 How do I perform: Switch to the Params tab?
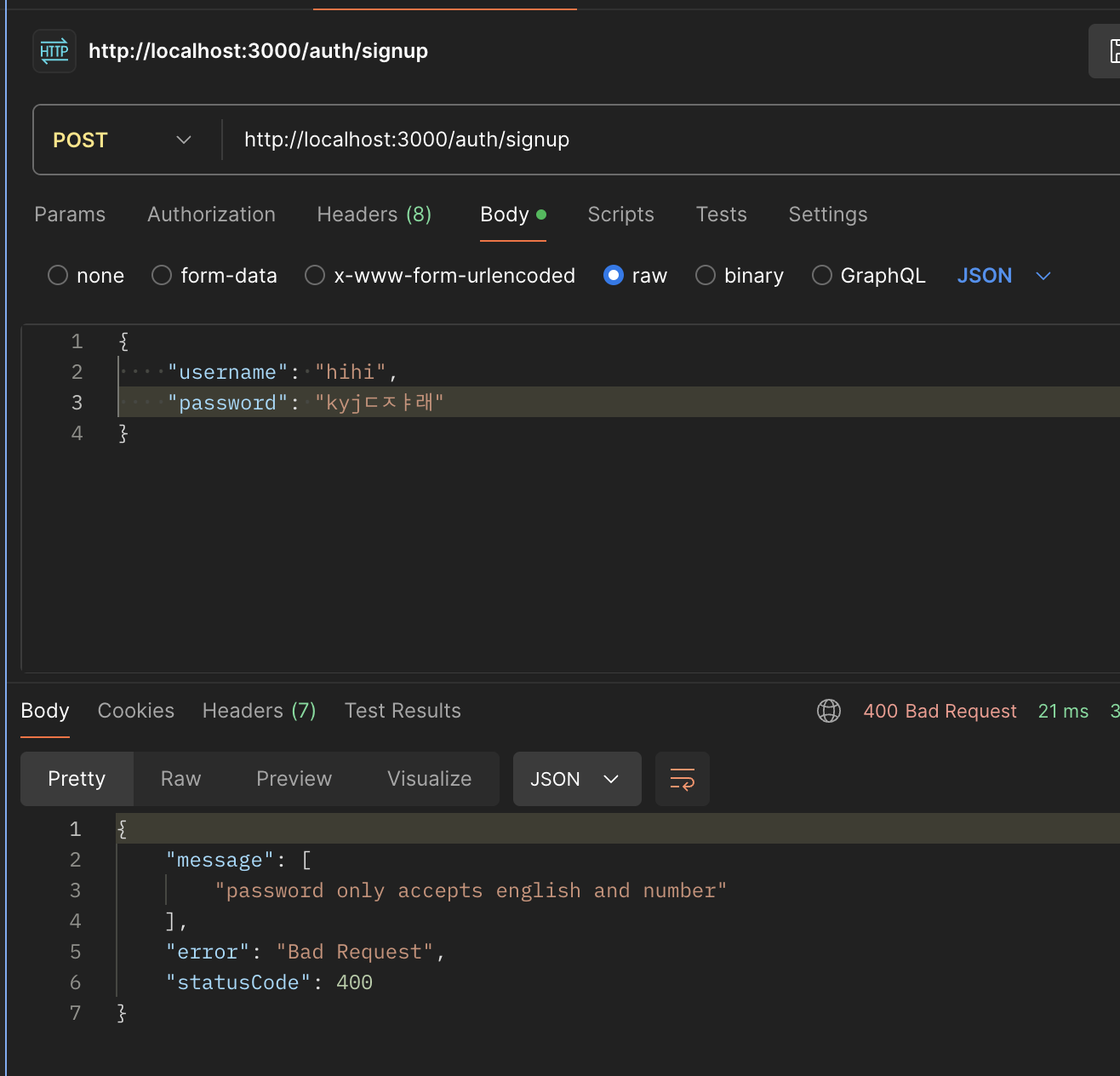70,215
